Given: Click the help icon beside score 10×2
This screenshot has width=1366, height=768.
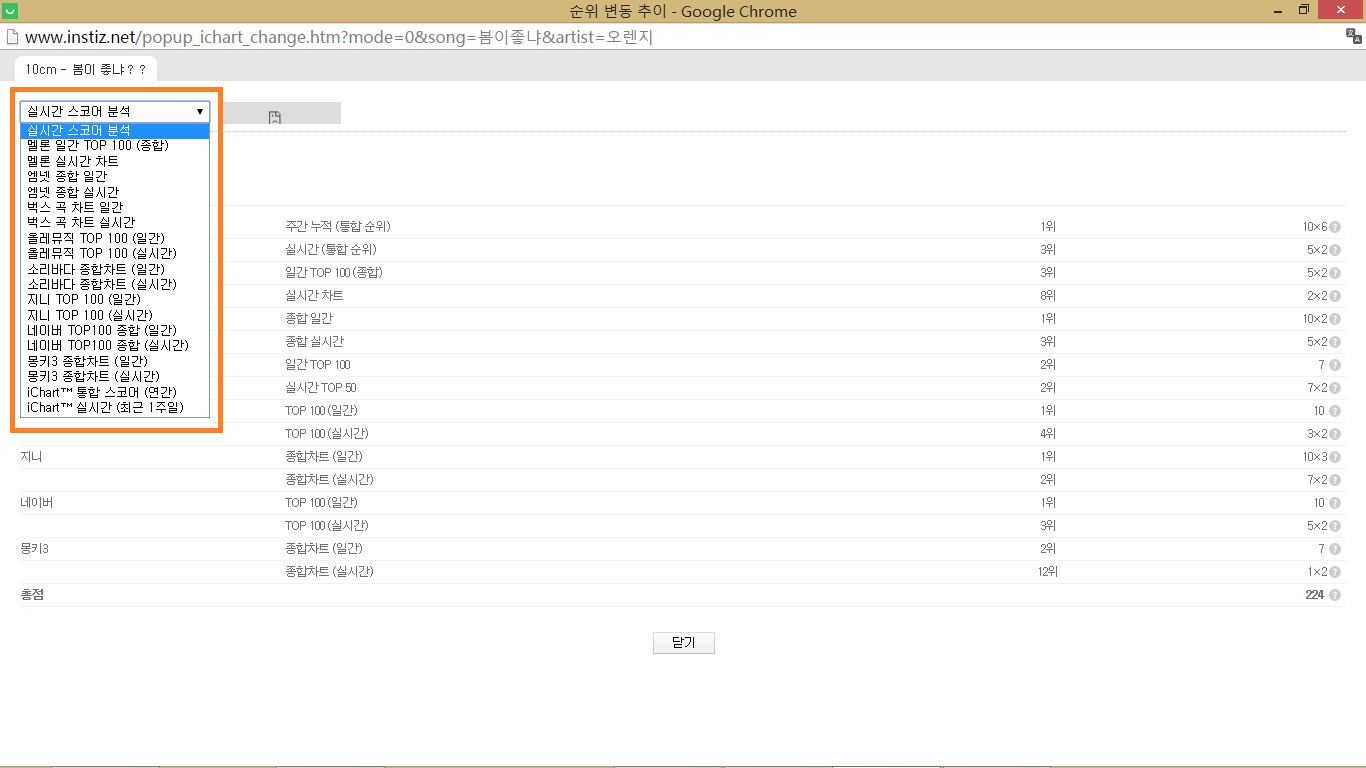Looking at the screenshot, I should click(x=1335, y=319).
